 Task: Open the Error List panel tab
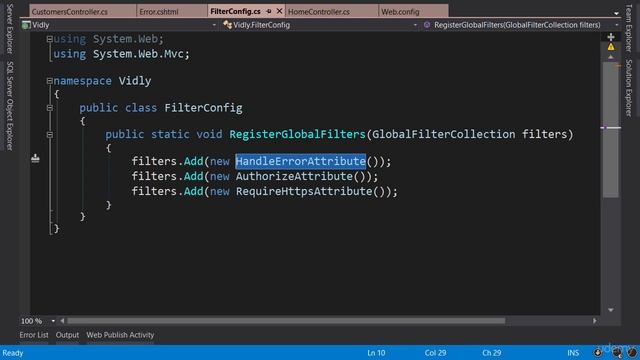coord(34,335)
